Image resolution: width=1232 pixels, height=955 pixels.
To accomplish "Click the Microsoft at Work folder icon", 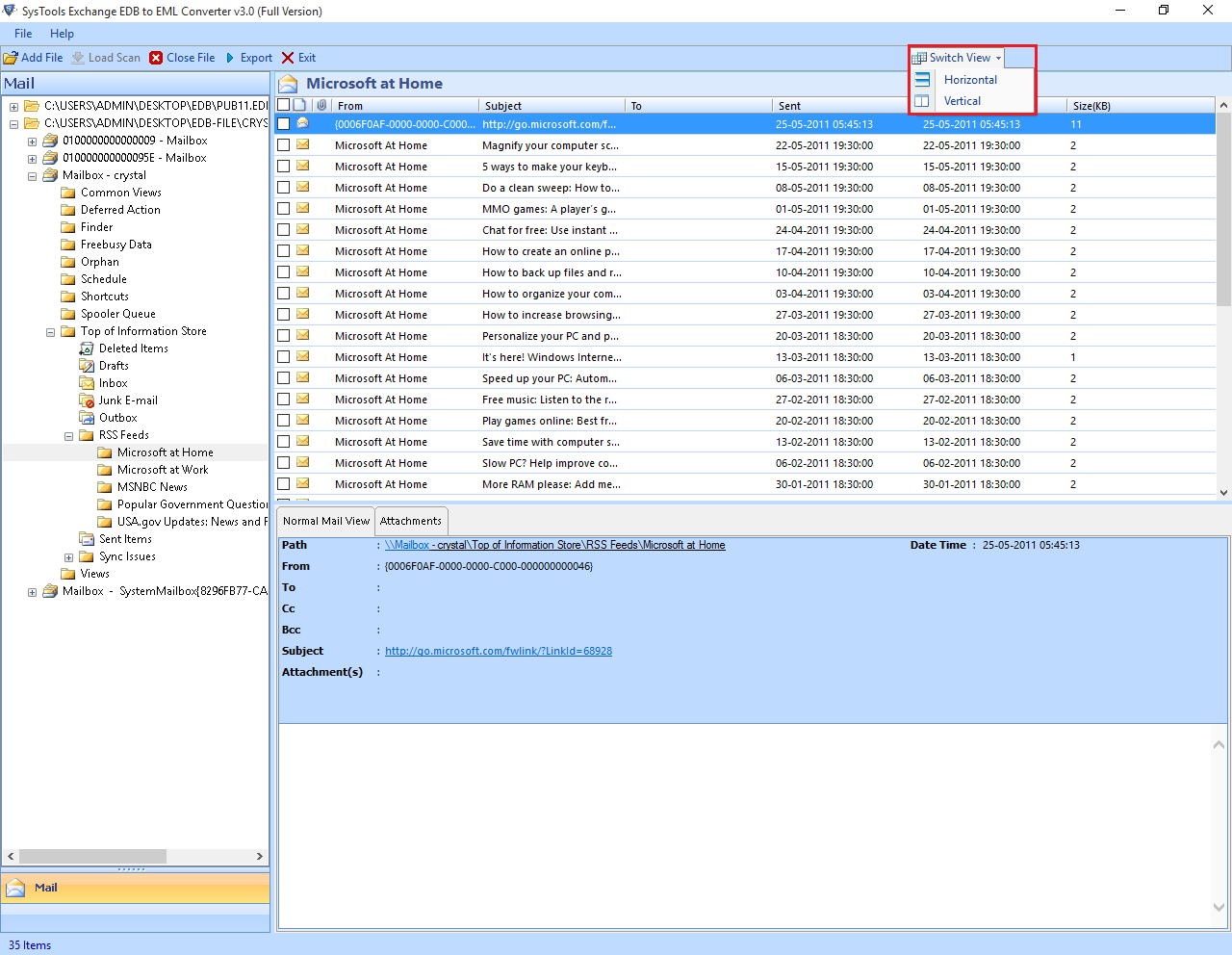I will (105, 470).
